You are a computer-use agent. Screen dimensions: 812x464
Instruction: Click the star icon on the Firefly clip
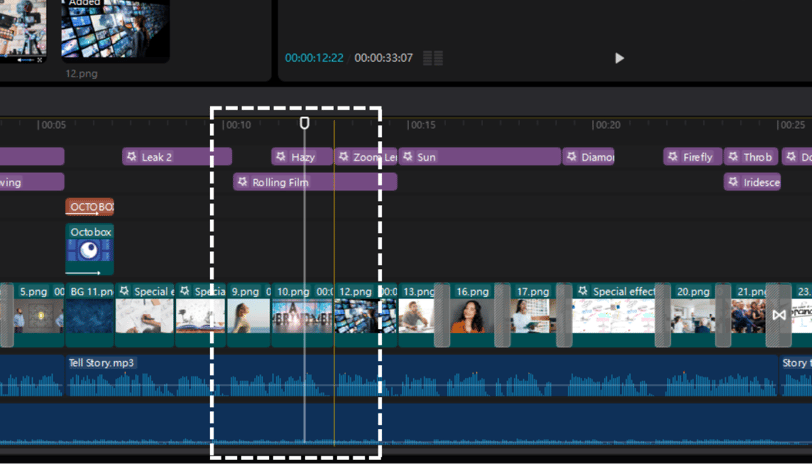pyautogui.click(x=673, y=156)
